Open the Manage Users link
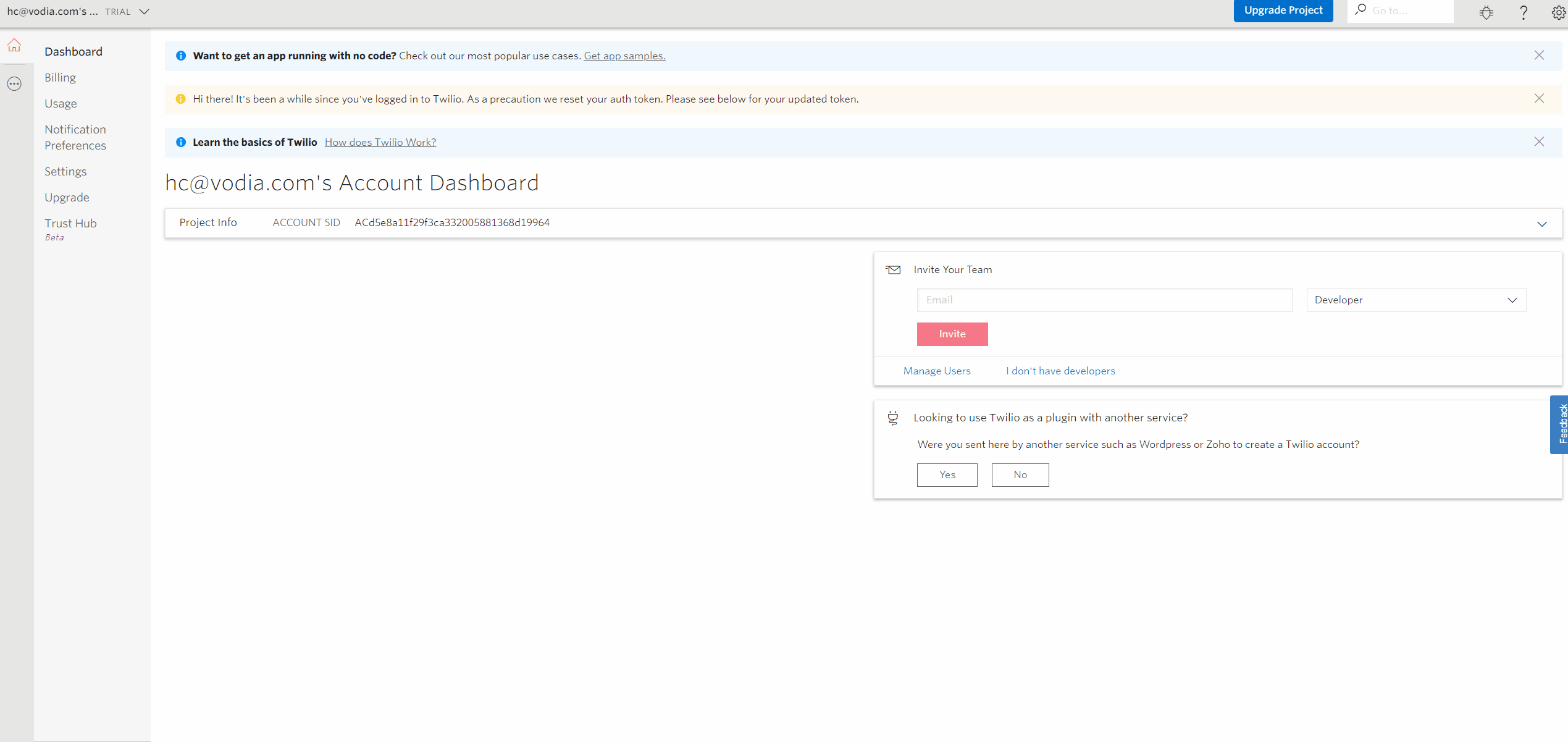This screenshot has height=742, width=1568. pyautogui.click(x=937, y=371)
